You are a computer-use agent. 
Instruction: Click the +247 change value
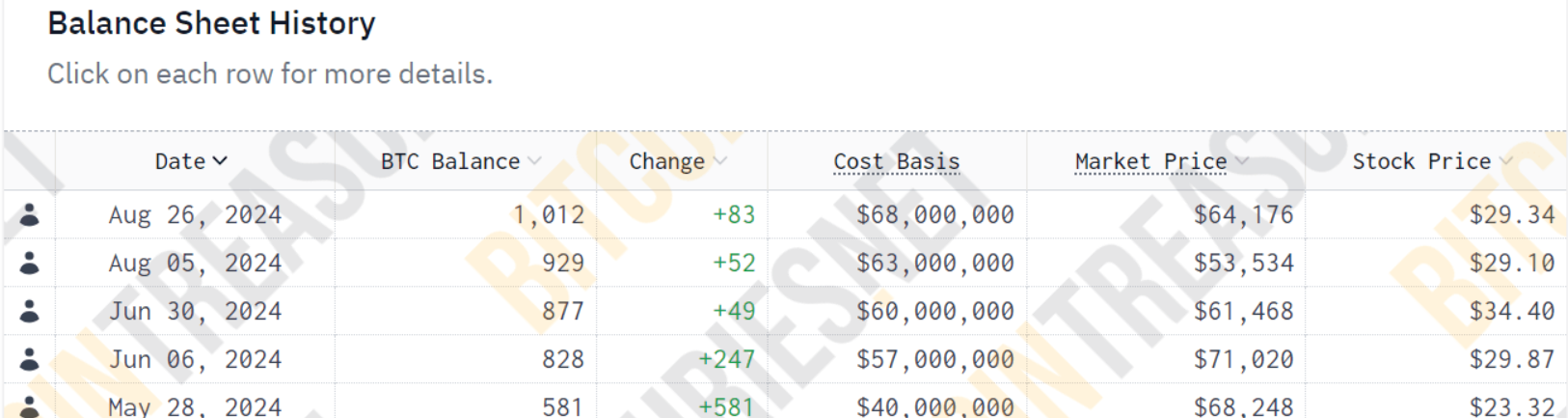click(x=727, y=359)
